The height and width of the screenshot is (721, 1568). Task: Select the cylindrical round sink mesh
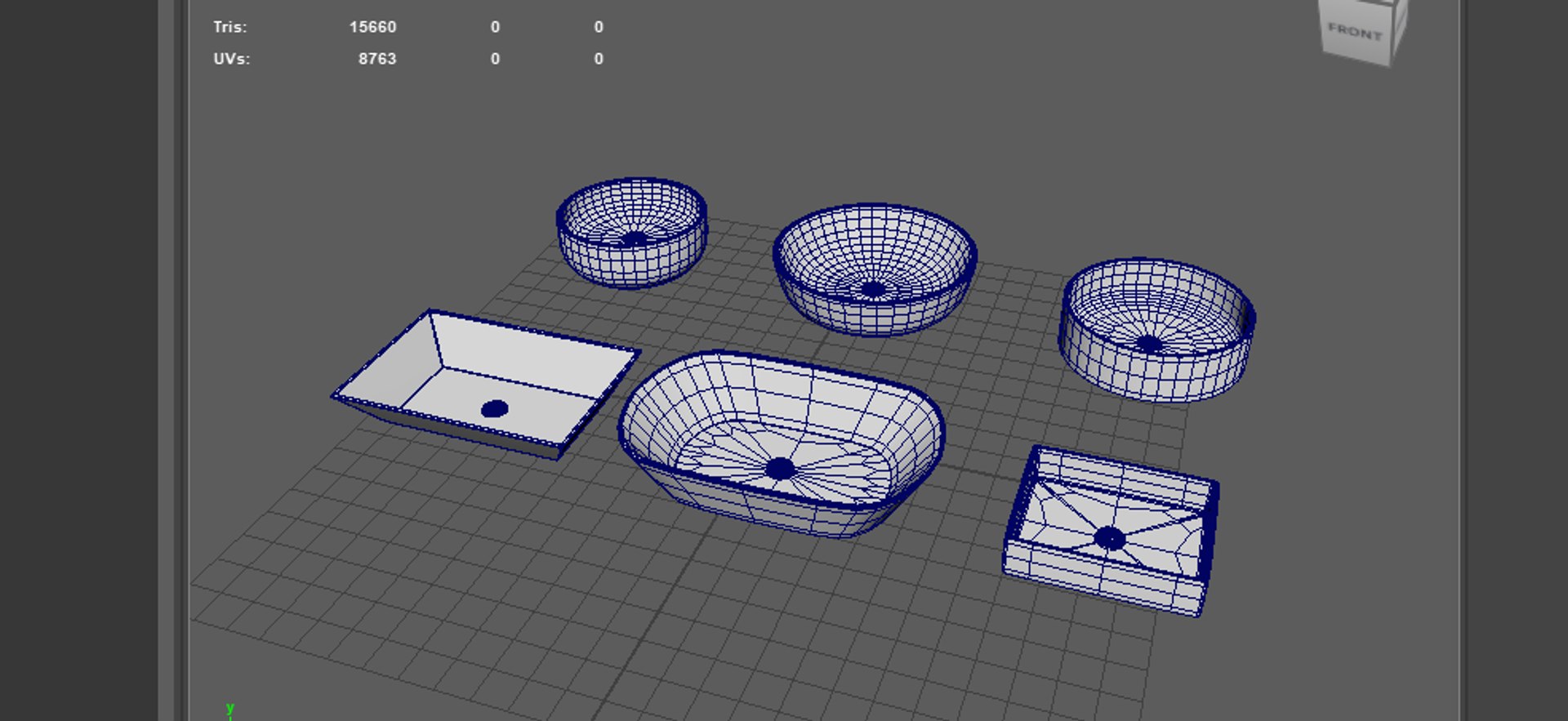click(x=1156, y=330)
